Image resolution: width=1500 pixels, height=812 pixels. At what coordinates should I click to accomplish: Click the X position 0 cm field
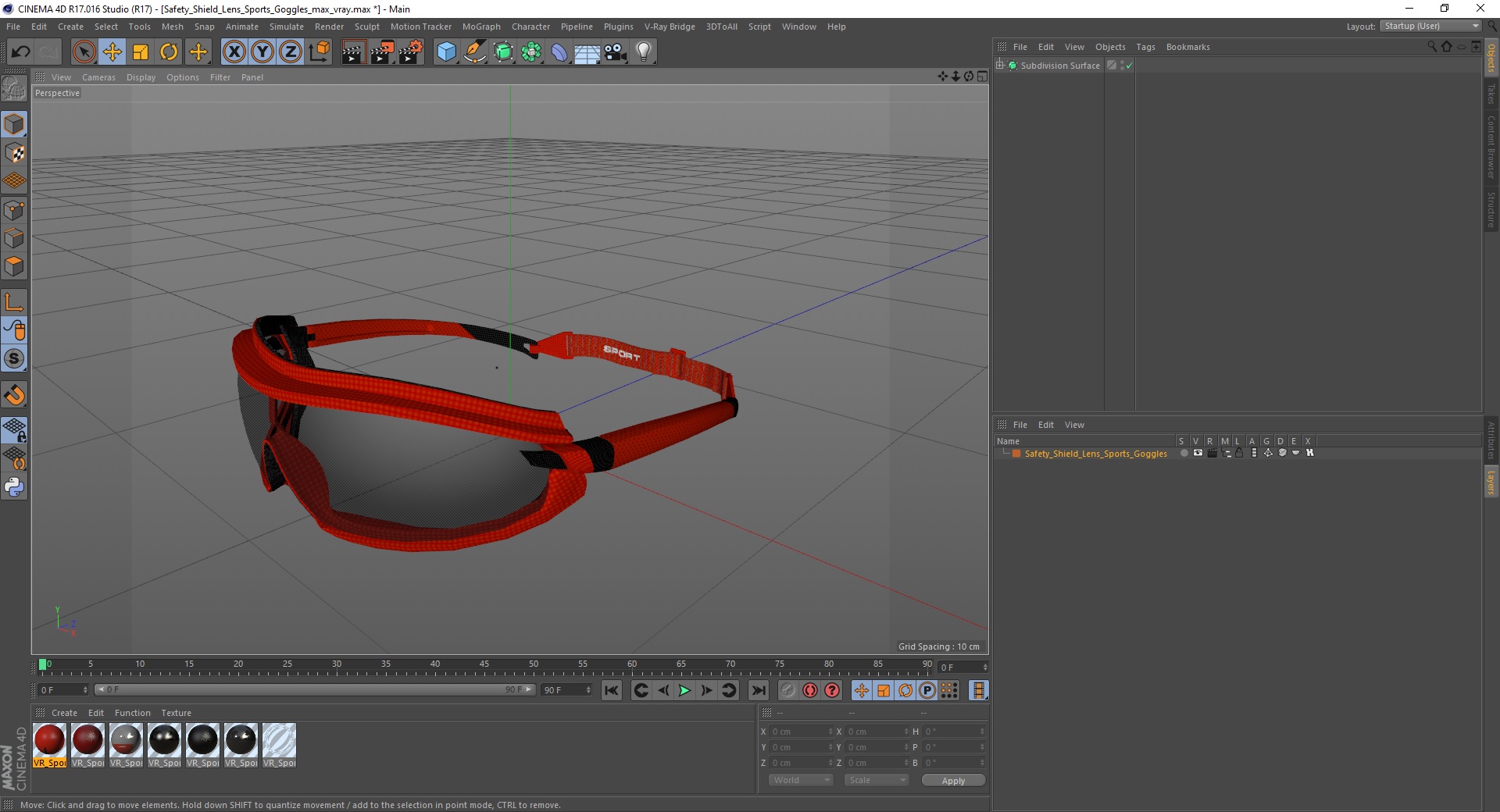tap(802, 732)
